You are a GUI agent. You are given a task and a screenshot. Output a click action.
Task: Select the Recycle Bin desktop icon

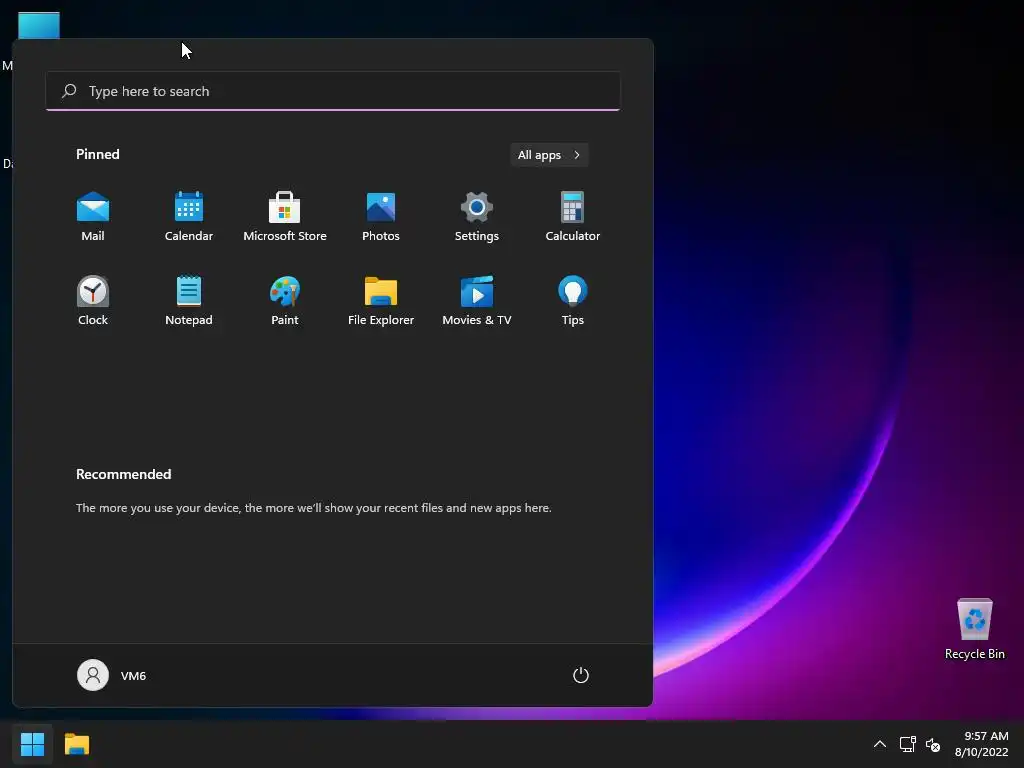(x=974, y=629)
